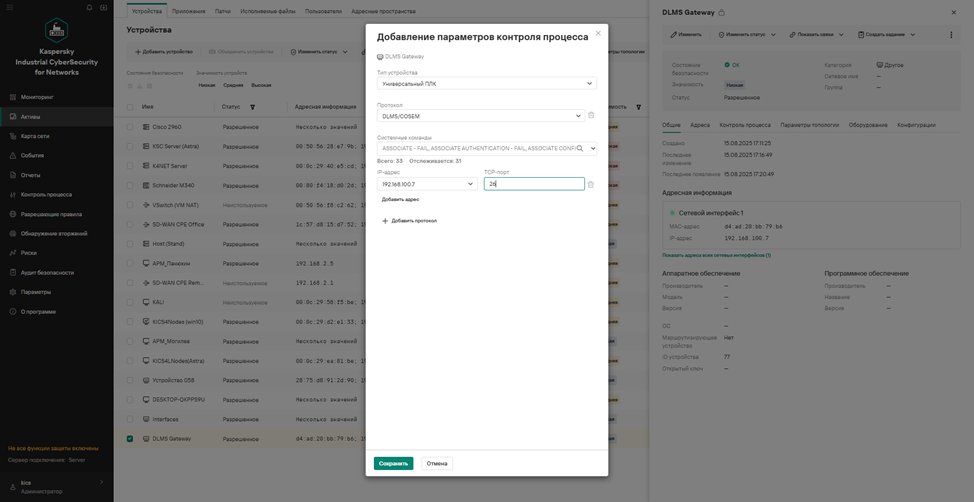Click search magnifier in system commands field
Viewport: 974px width, 502px height.
click(x=580, y=148)
